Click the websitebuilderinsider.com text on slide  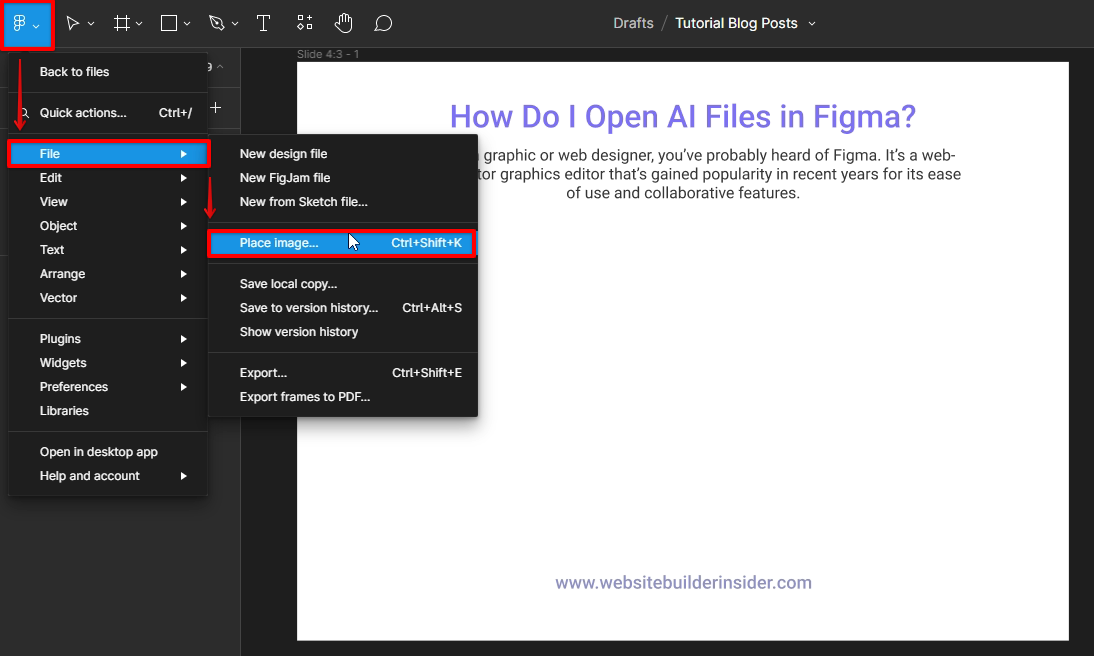[x=683, y=582]
